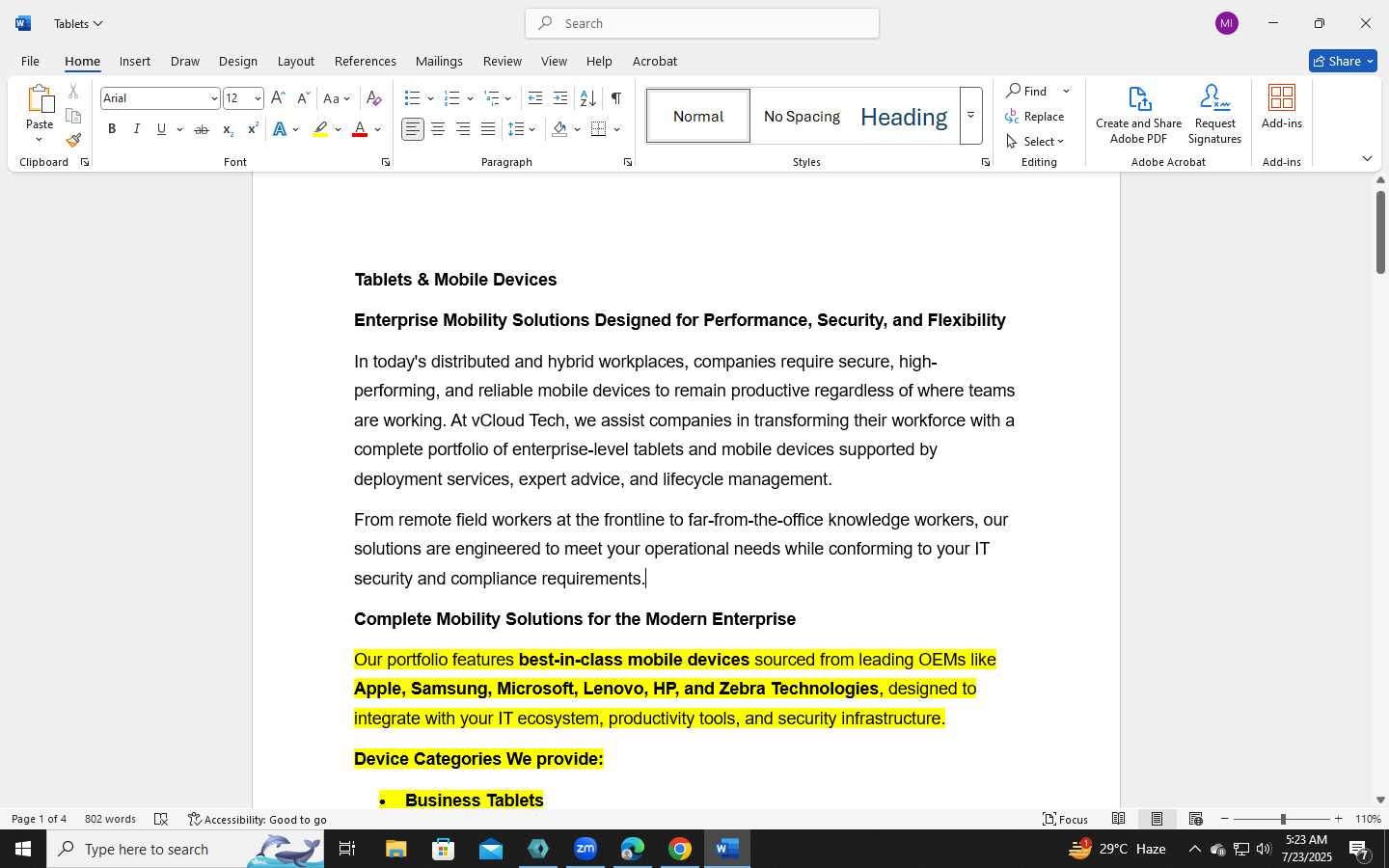
Task: Open the user account avatar MI
Action: tap(1227, 23)
